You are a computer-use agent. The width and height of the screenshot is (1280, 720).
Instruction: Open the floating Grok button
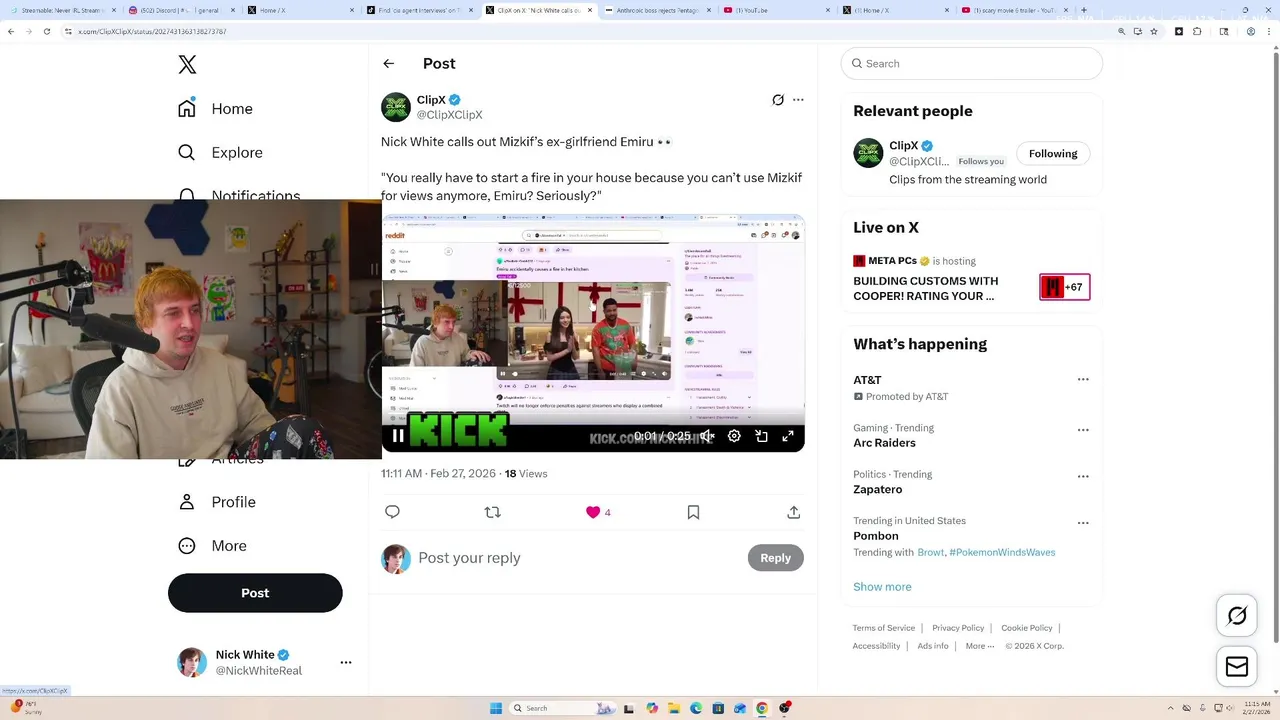pyautogui.click(x=1237, y=616)
